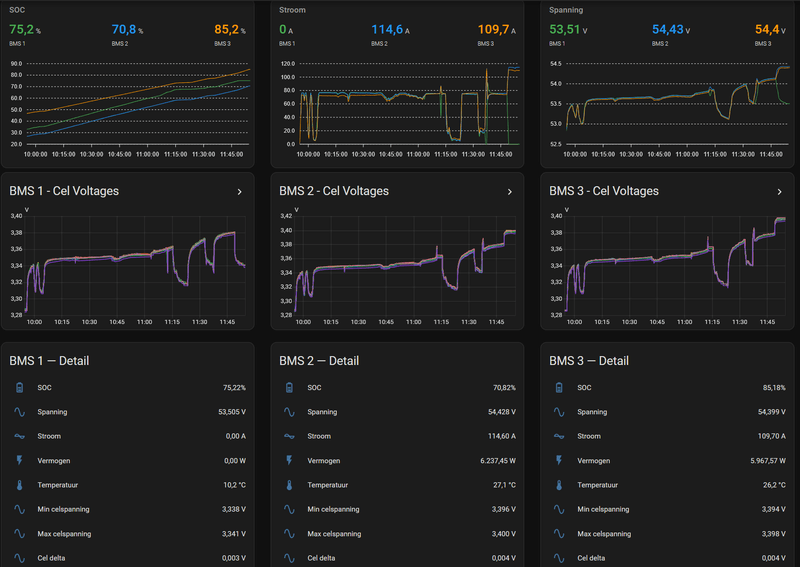Click BMS 2 Max celspanning icon
The height and width of the screenshot is (567, 800).
coord(289,534)
